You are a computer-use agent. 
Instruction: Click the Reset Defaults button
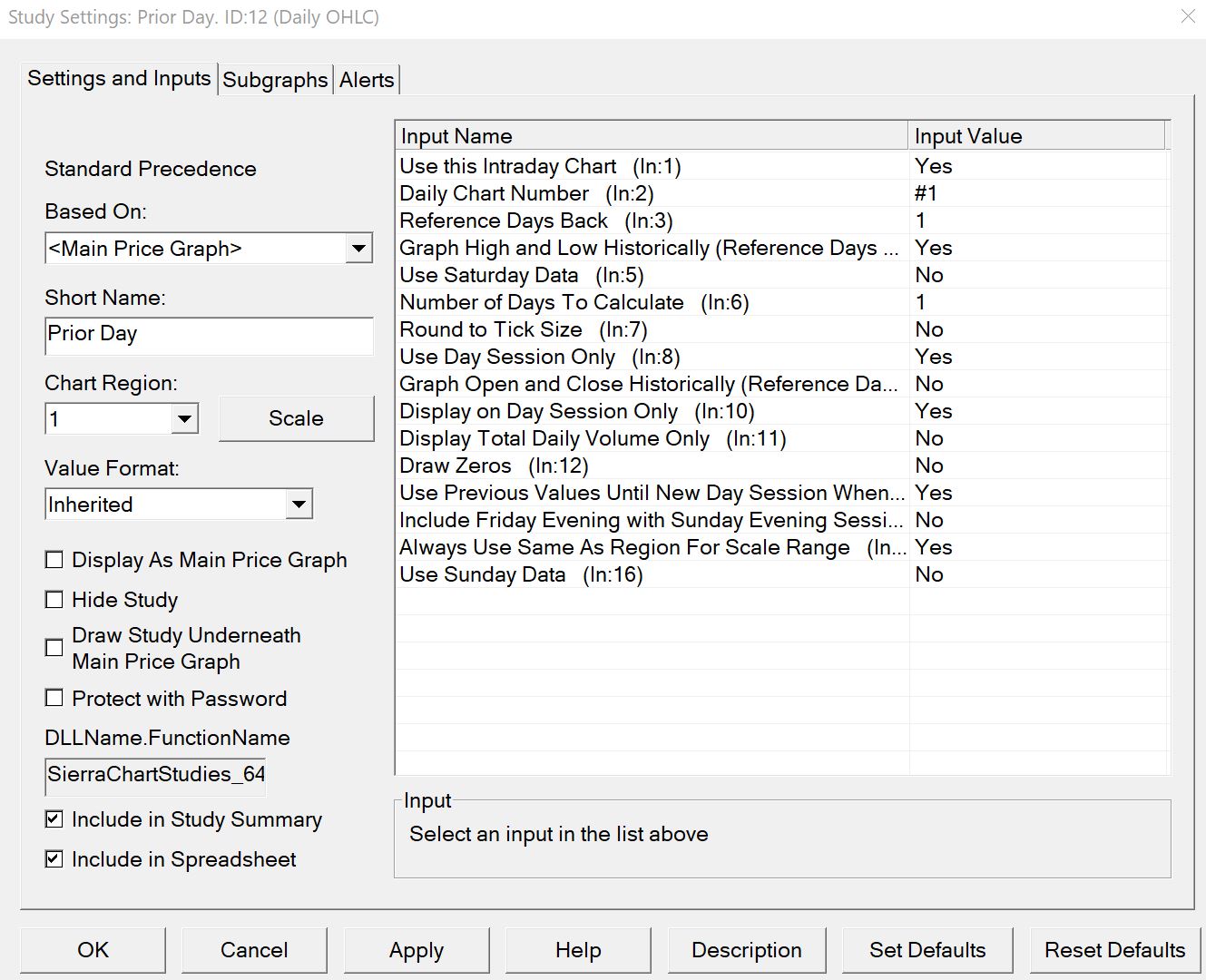click(1114, 950)
